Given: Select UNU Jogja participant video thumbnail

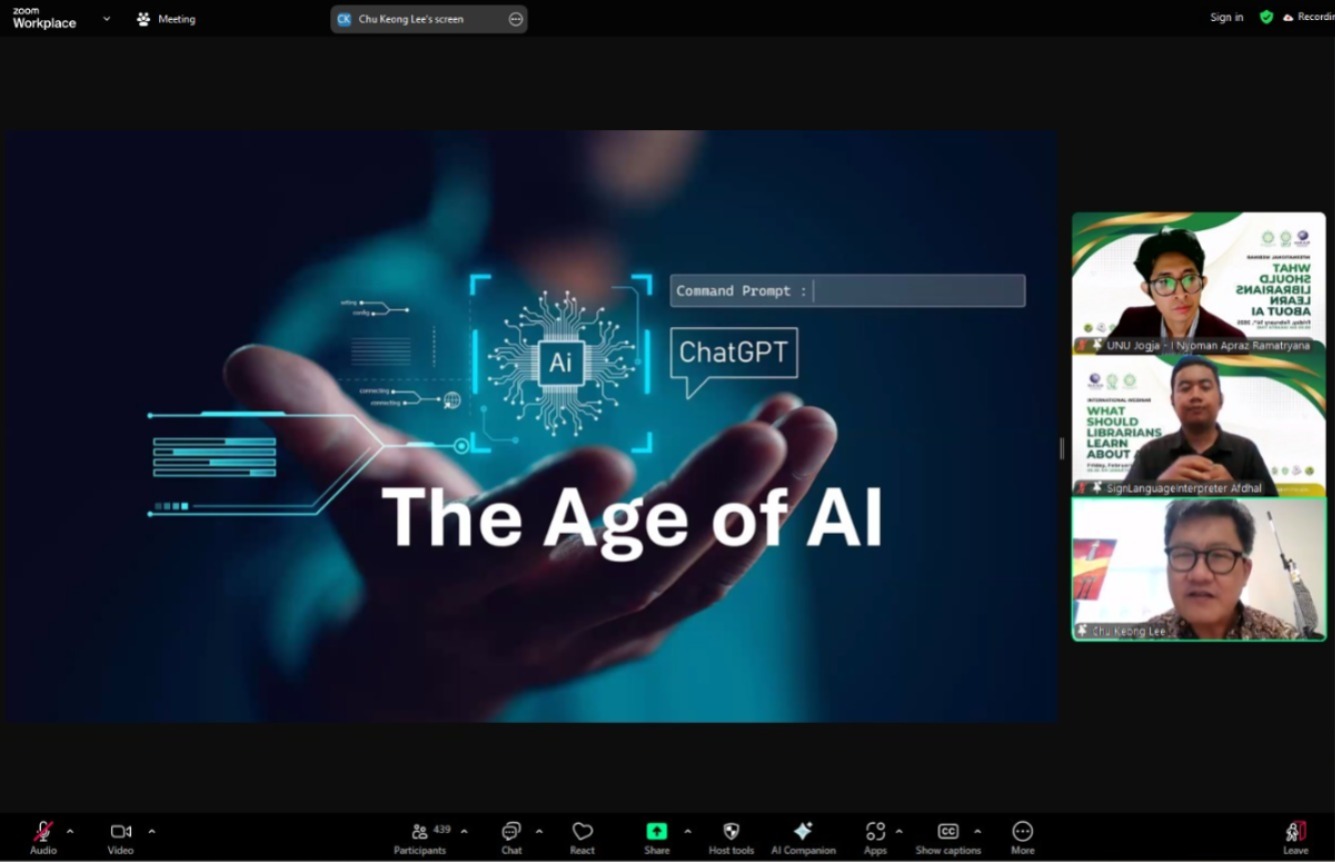Looking at the screenshot, I should [x=1199, y=283].
